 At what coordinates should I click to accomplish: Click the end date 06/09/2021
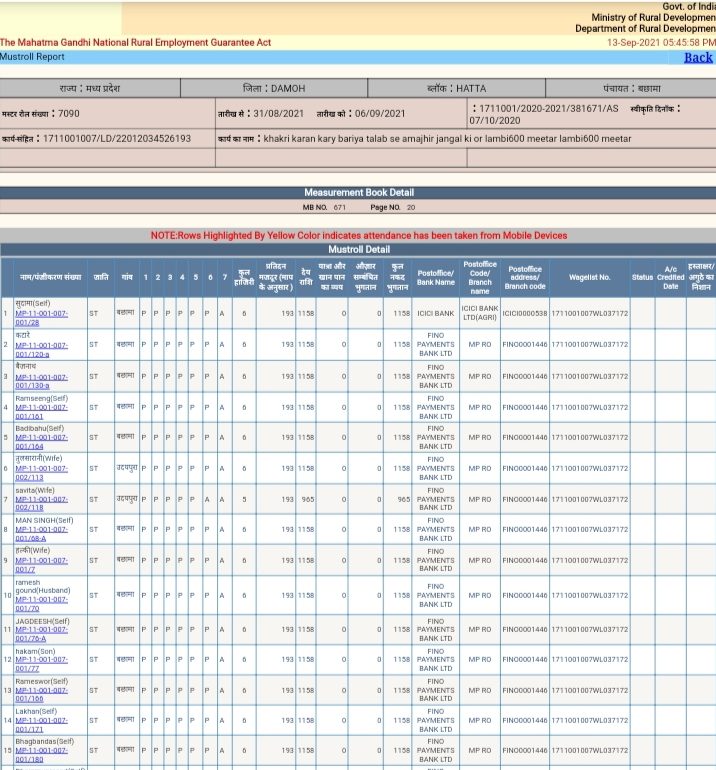click(380, 113)
